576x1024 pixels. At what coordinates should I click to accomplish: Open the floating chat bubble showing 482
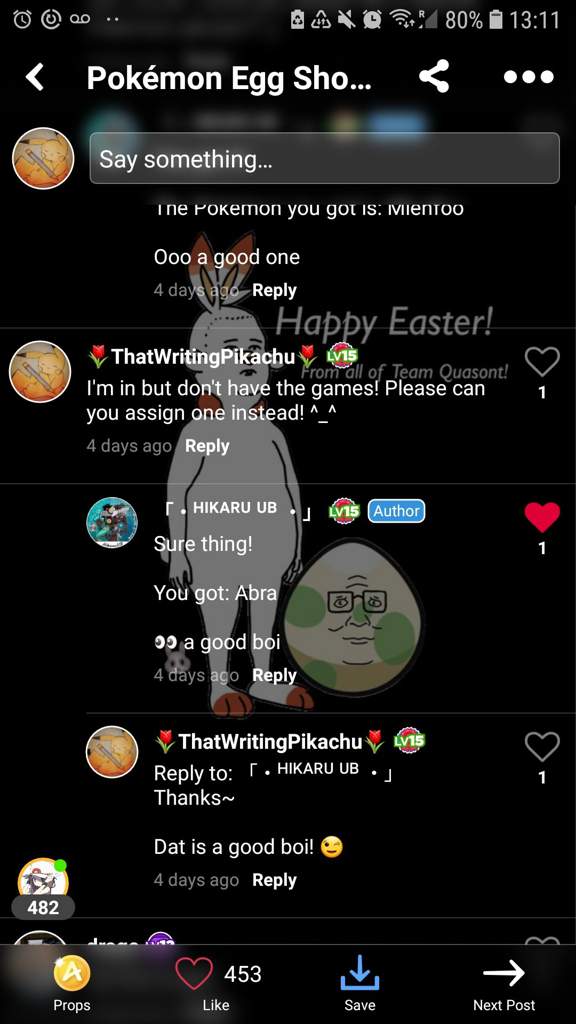(x=43, y=887)
